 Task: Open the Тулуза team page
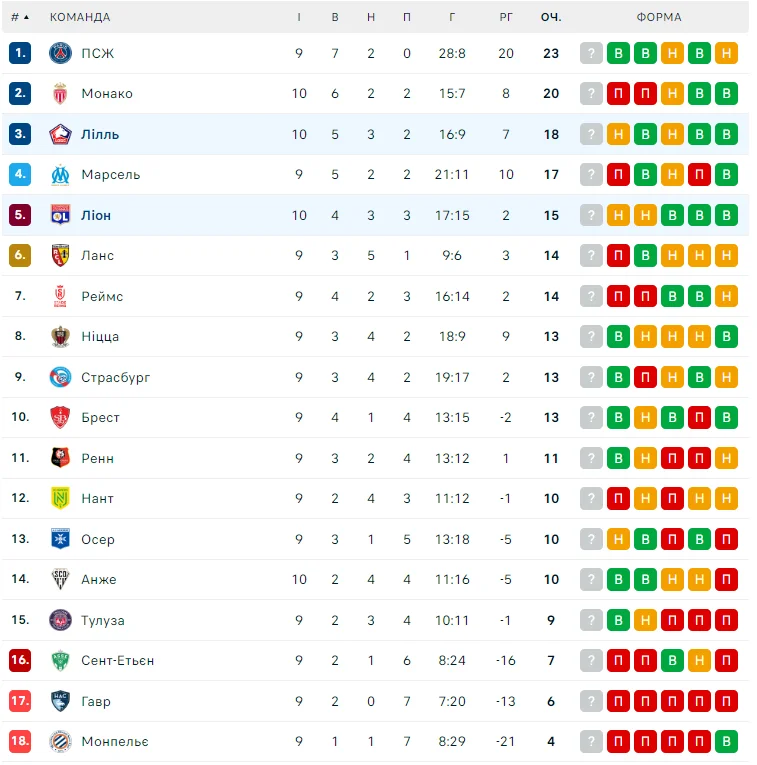[103, 620]
